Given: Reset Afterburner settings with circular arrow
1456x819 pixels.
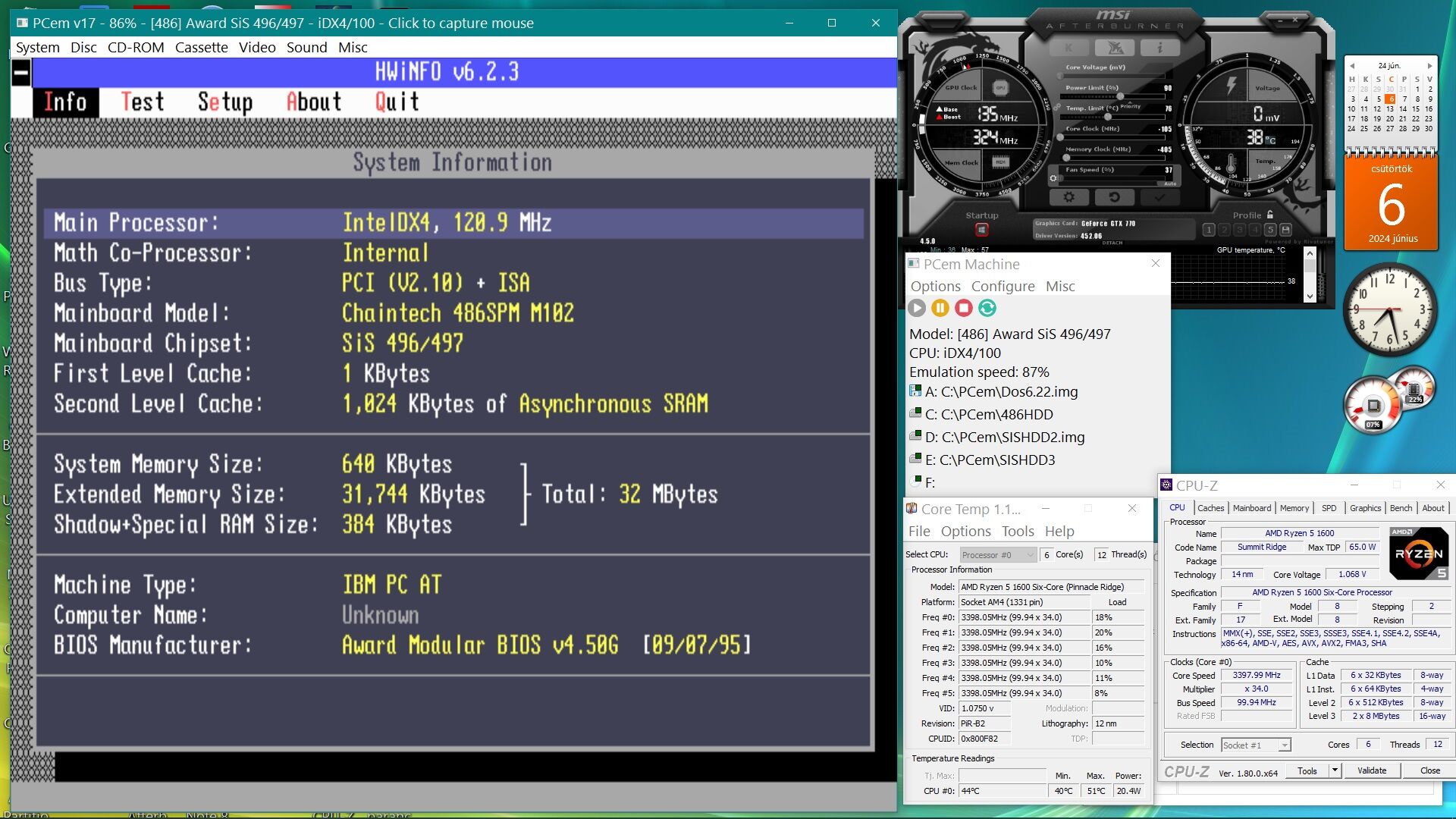Looking at the screenshot, I should [1115, 197].
